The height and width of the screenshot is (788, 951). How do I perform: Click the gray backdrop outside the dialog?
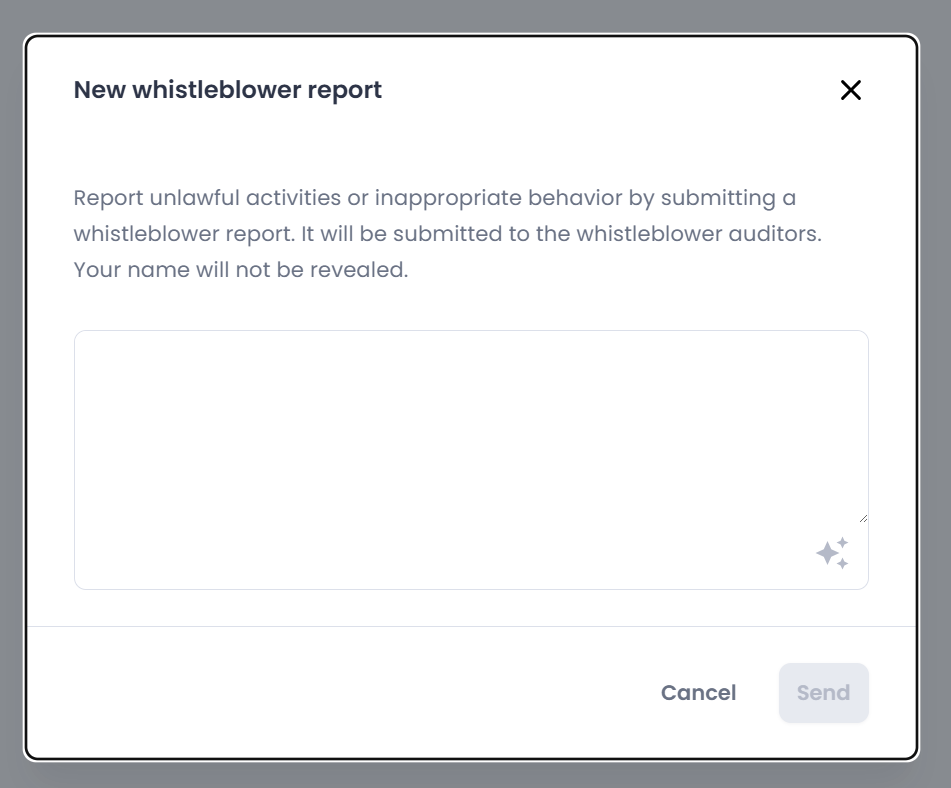(x=935, y=400)
